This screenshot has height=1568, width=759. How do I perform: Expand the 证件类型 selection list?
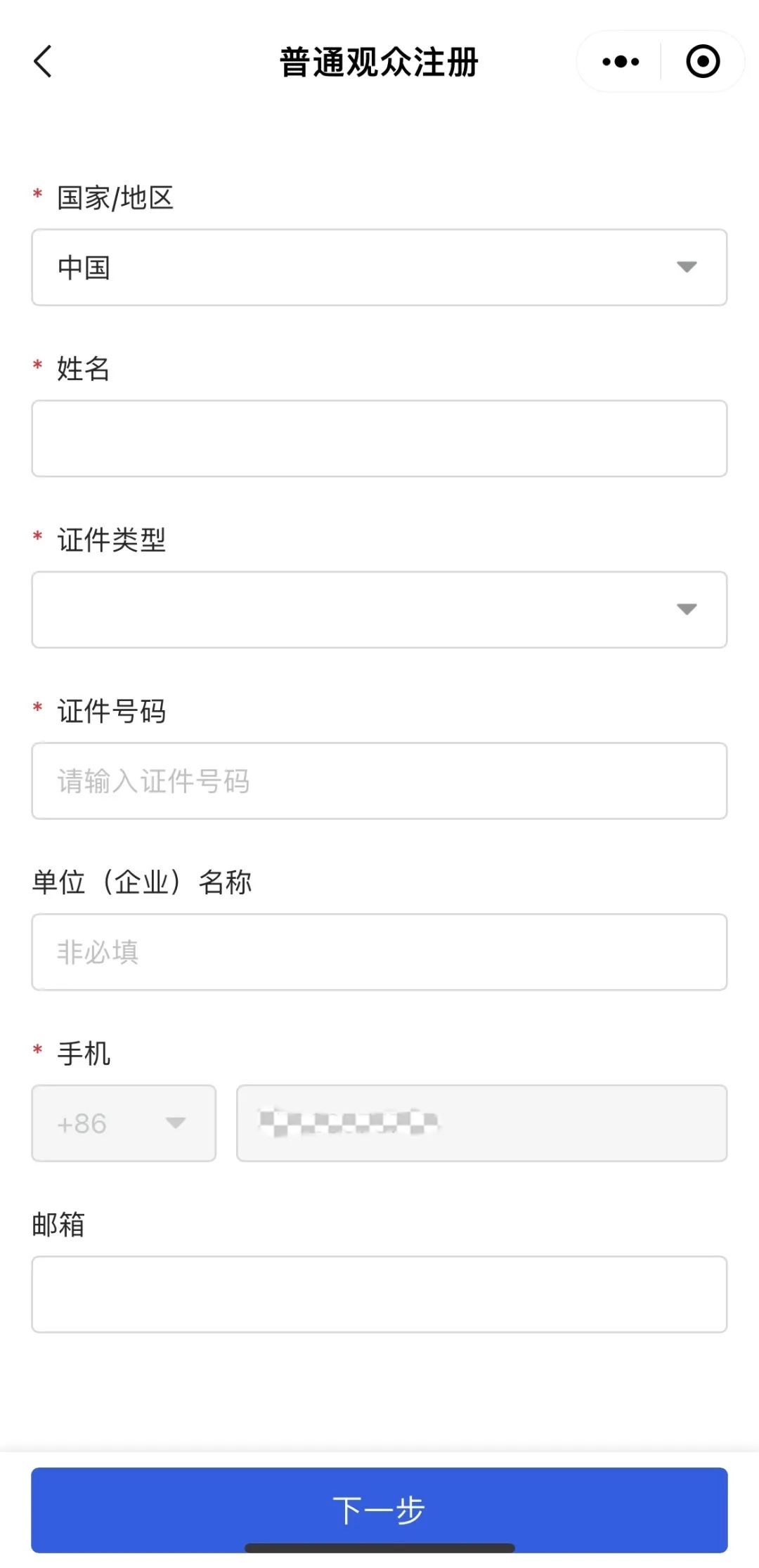click(379, 610)
